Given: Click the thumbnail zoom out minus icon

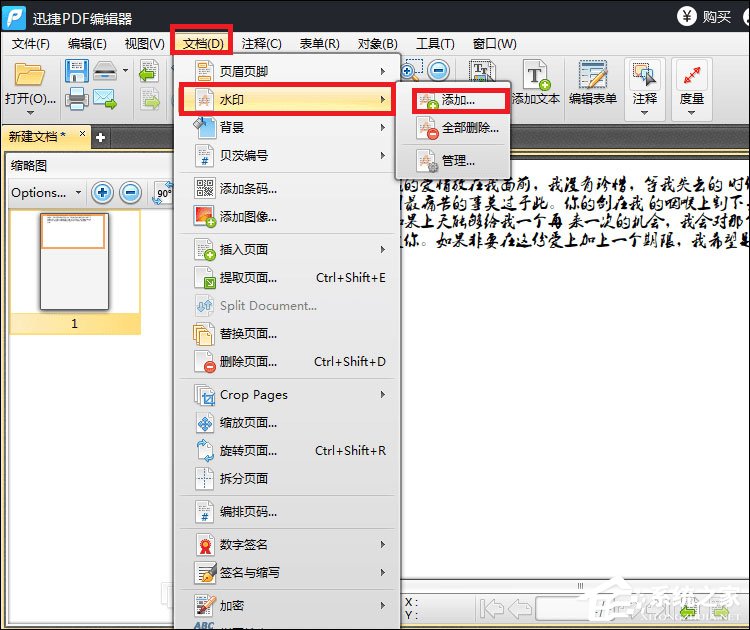Looking at the screenshot, I should pos(130,193).
